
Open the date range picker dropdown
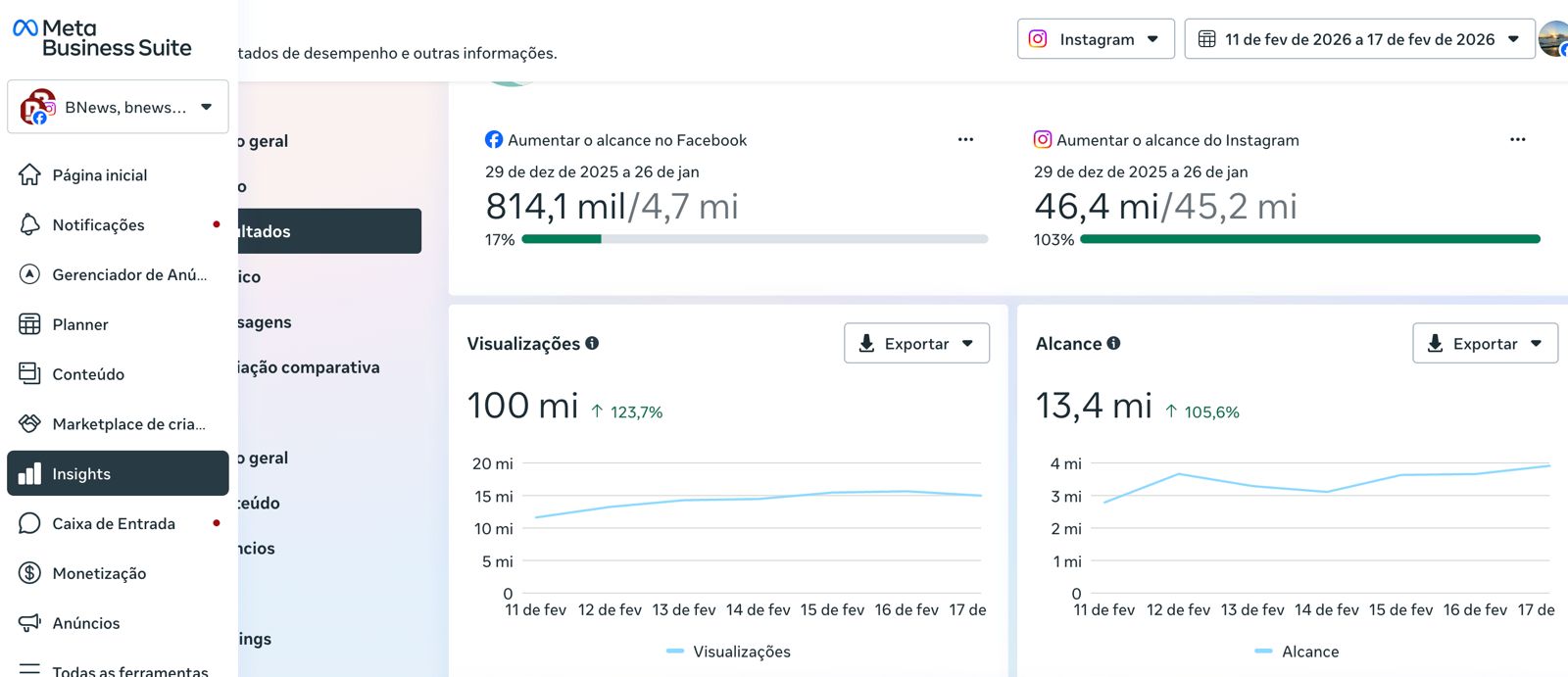1358,39
